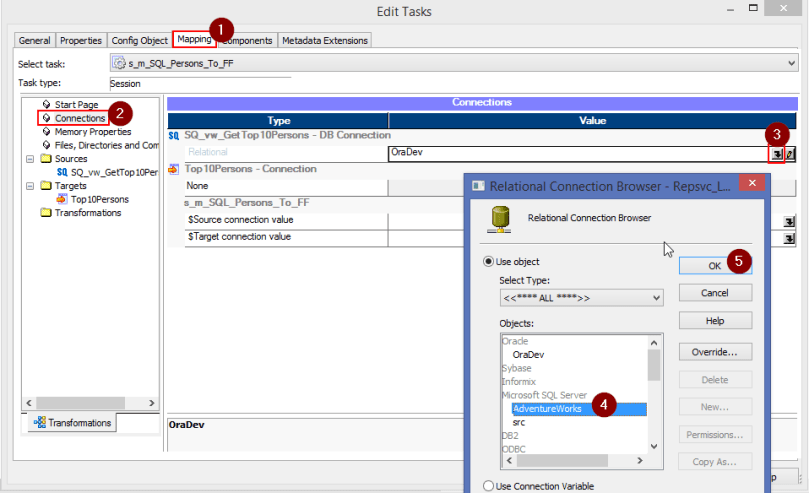Click browse arrow for $Target connection value
The height and width of the screenshot is (493, 809).
tap(789, 238)
